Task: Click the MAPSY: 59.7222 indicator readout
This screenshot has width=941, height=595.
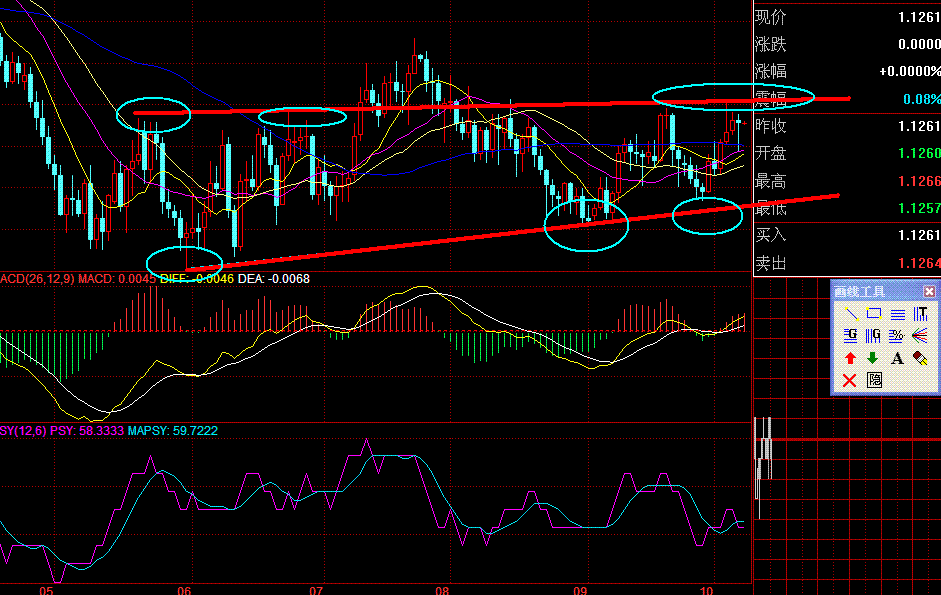Action: click(x=173, y=430)
